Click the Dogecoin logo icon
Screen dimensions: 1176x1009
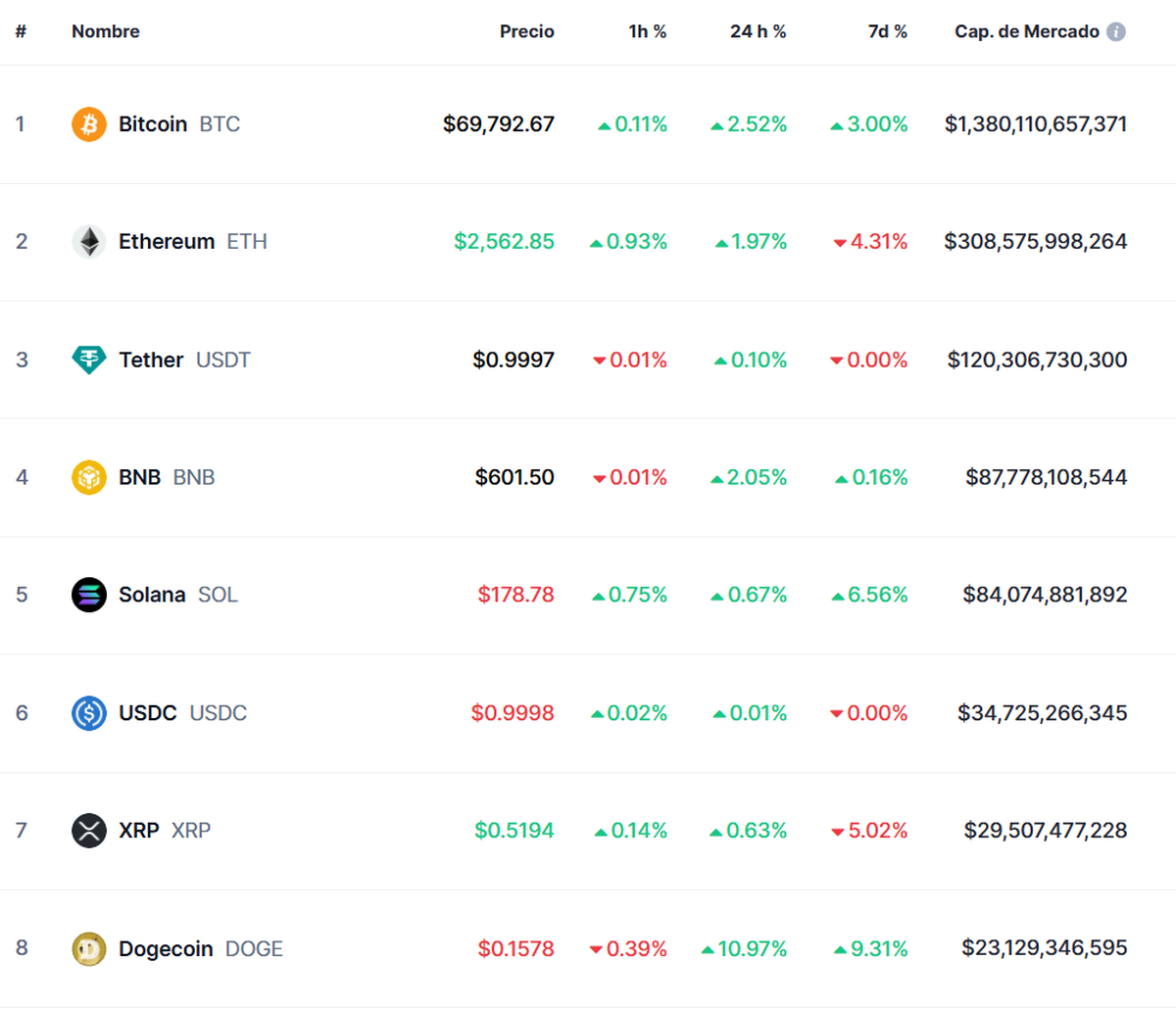click(89, 948)
